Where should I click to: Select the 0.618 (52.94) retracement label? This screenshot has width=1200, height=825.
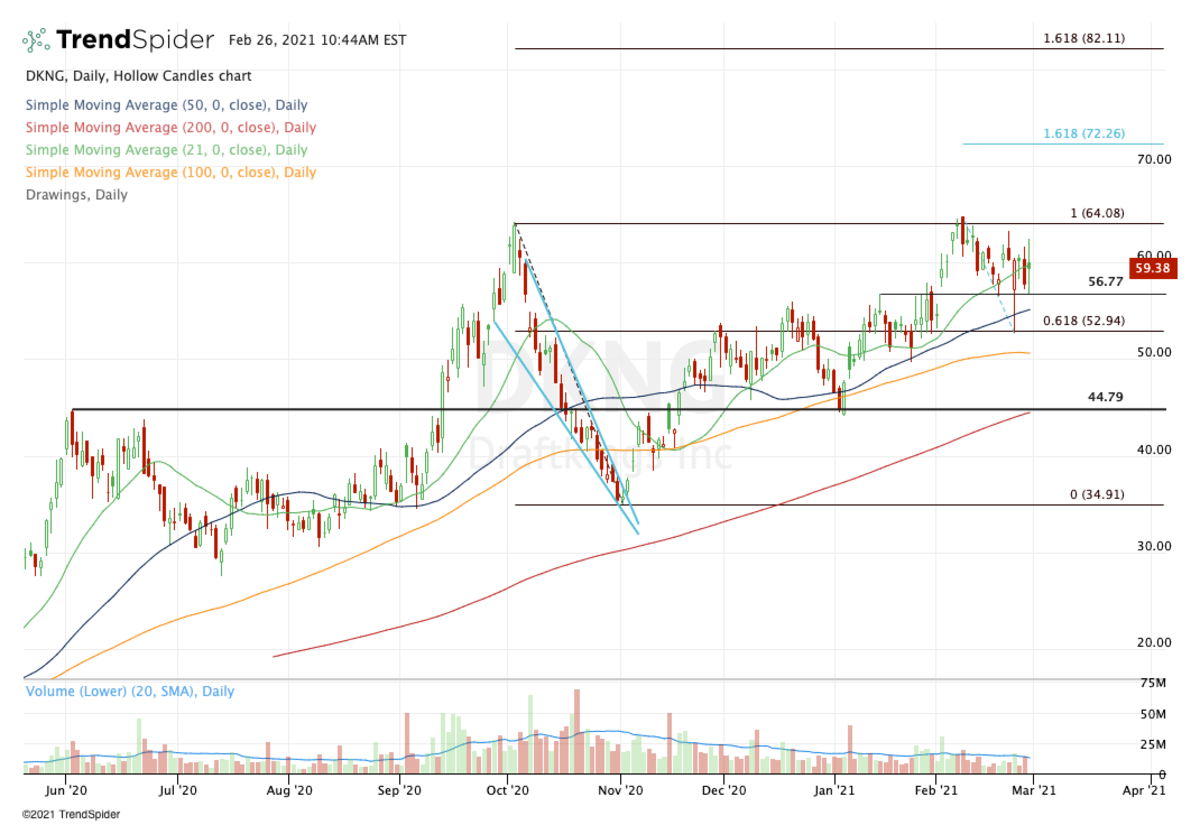pos(1092,320)
